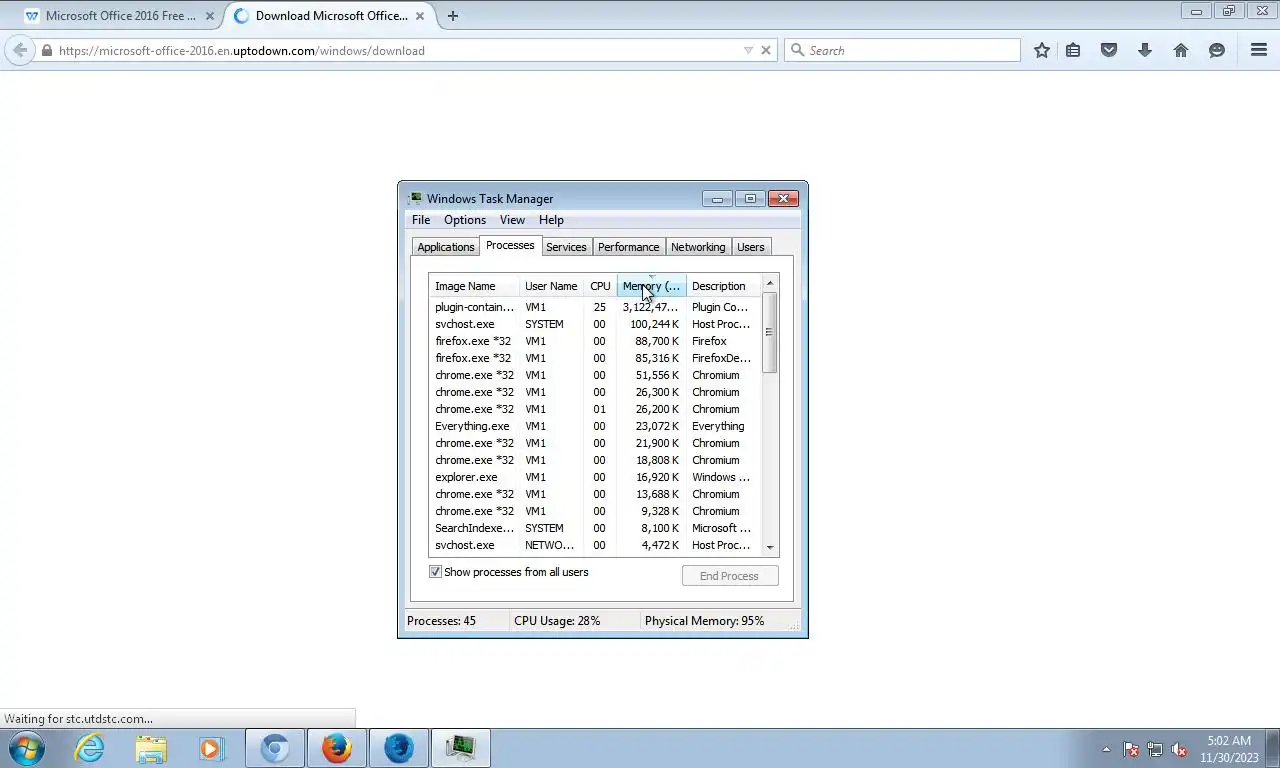Click the Windows Start orb
Screen dimensions: 1280x768
pos(27,748)
